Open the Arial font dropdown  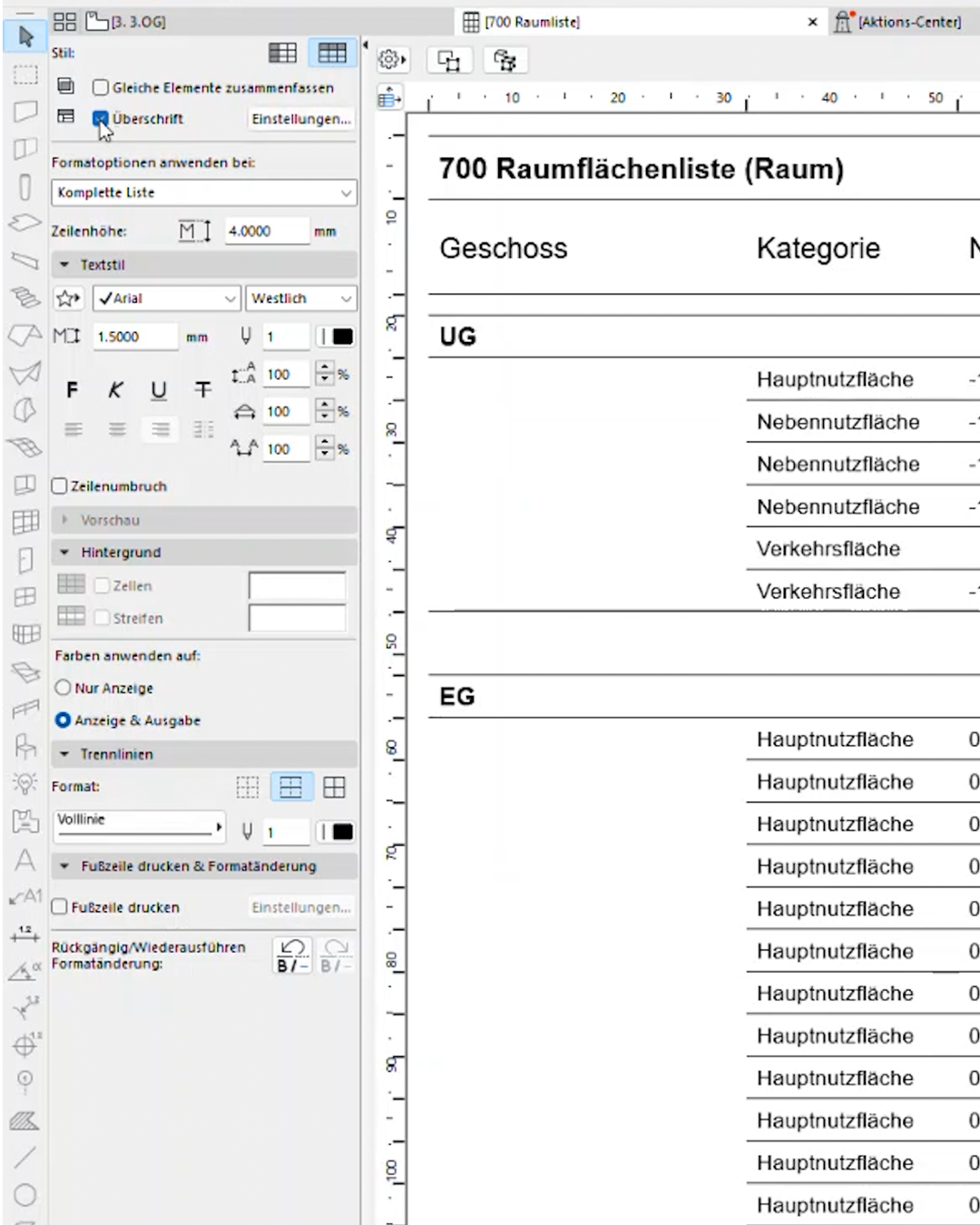[166, 299]
